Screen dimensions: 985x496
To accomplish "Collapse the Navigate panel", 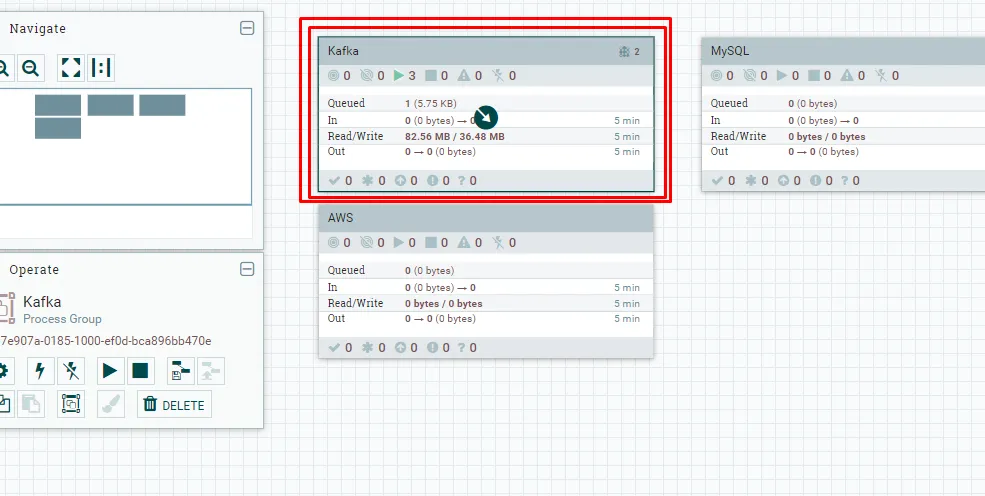I will point(248,28).
